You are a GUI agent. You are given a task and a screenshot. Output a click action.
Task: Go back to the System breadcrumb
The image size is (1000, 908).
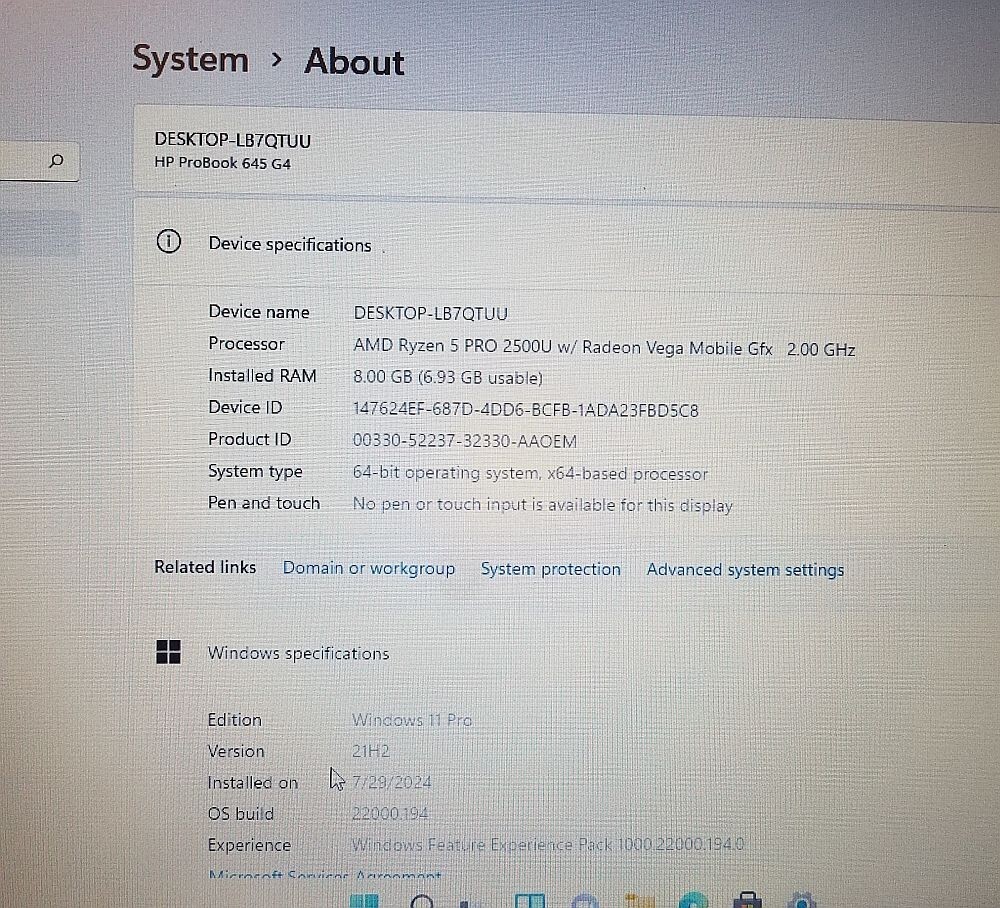190,60
